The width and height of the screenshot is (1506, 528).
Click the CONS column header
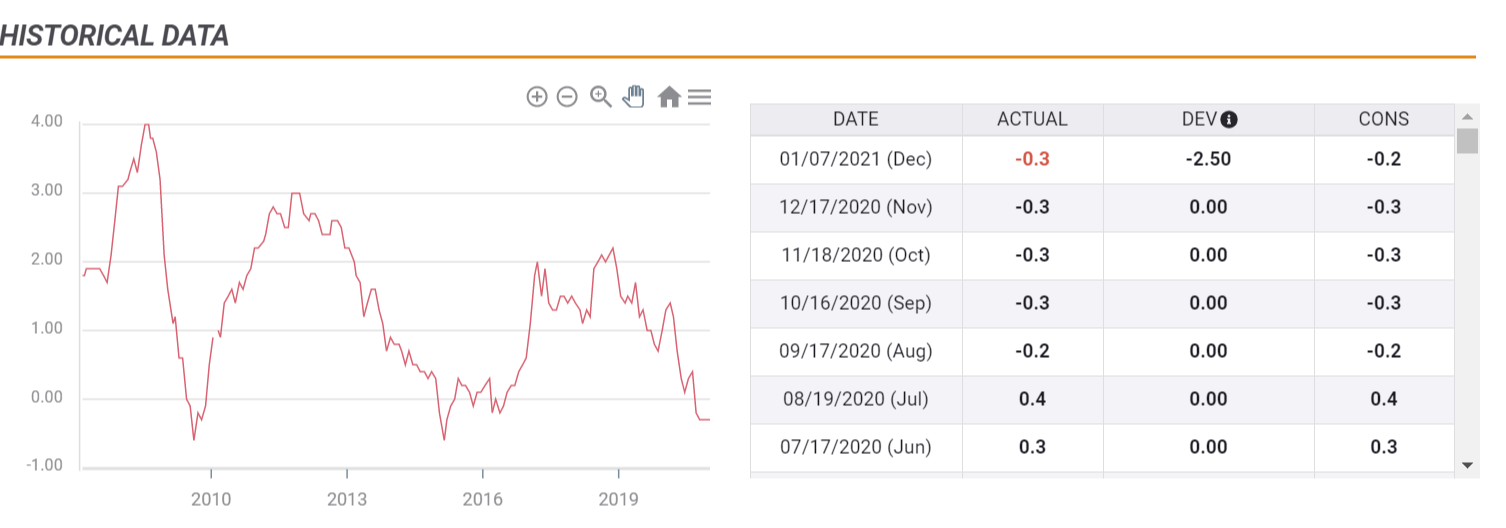1383,119
